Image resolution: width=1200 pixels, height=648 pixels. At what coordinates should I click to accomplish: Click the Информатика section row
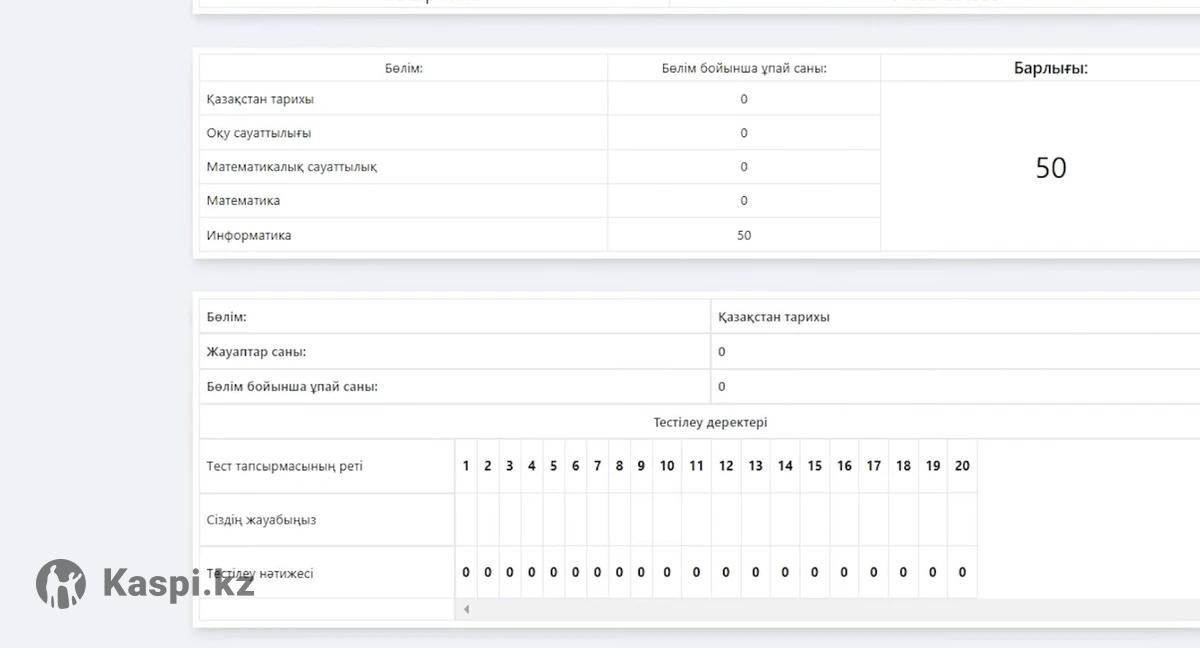[x=249, y=236]
